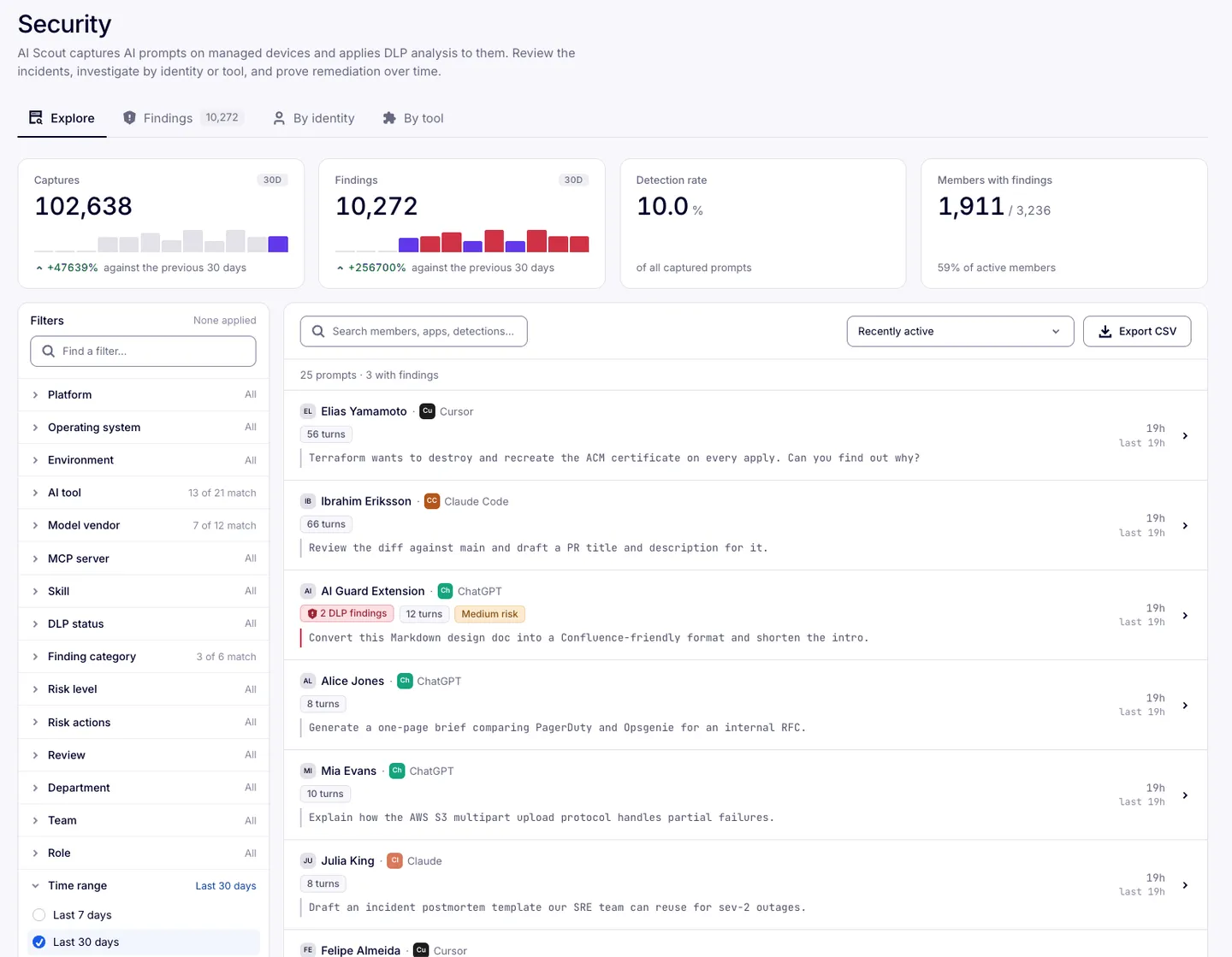This screenshot has width=1232, height=957.
Task: Click the Medium risk tag
Action: tap(489, 614)
